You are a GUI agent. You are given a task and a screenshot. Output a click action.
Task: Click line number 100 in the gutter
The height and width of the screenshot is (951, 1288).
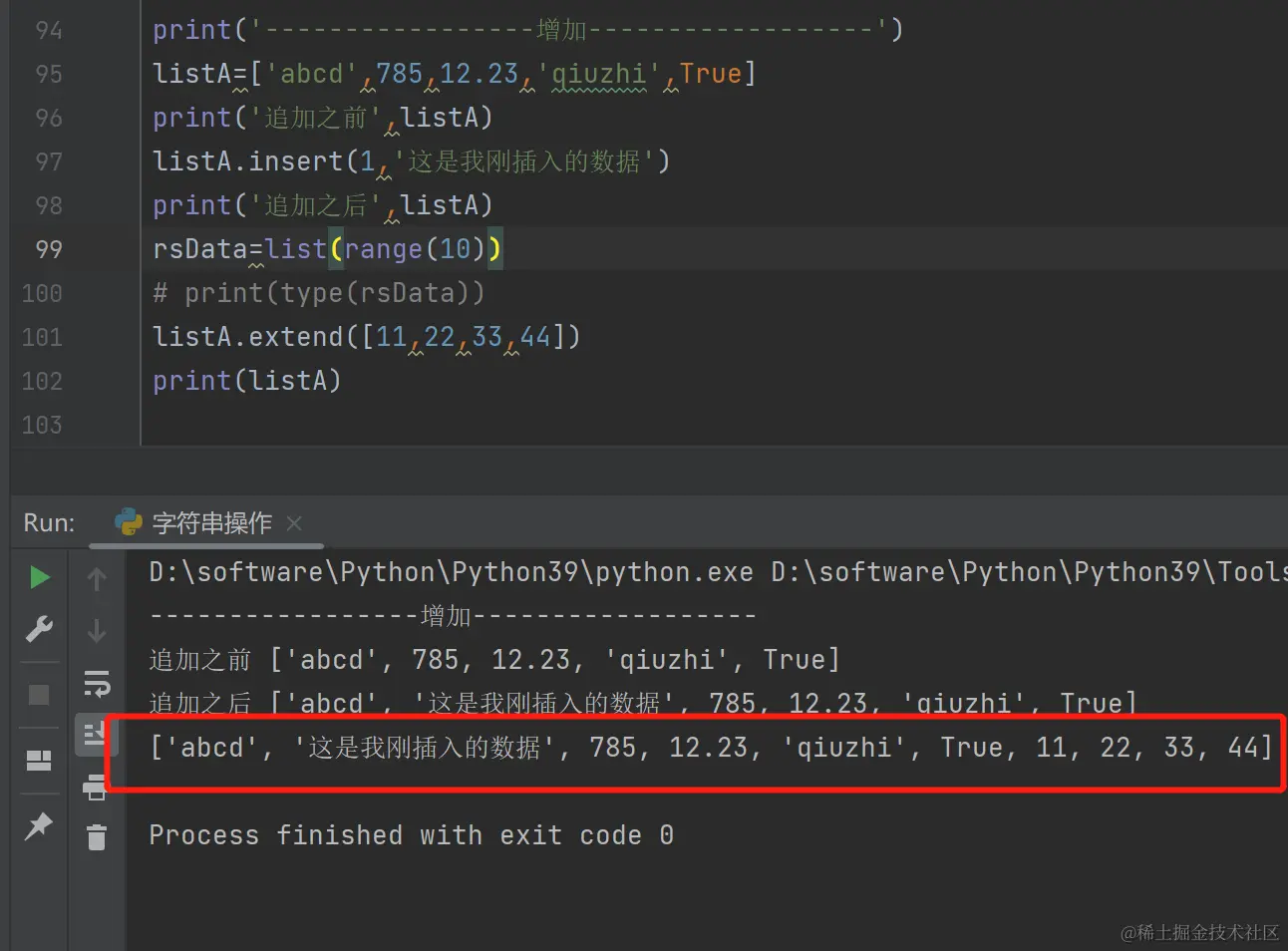tap(42, 293)
